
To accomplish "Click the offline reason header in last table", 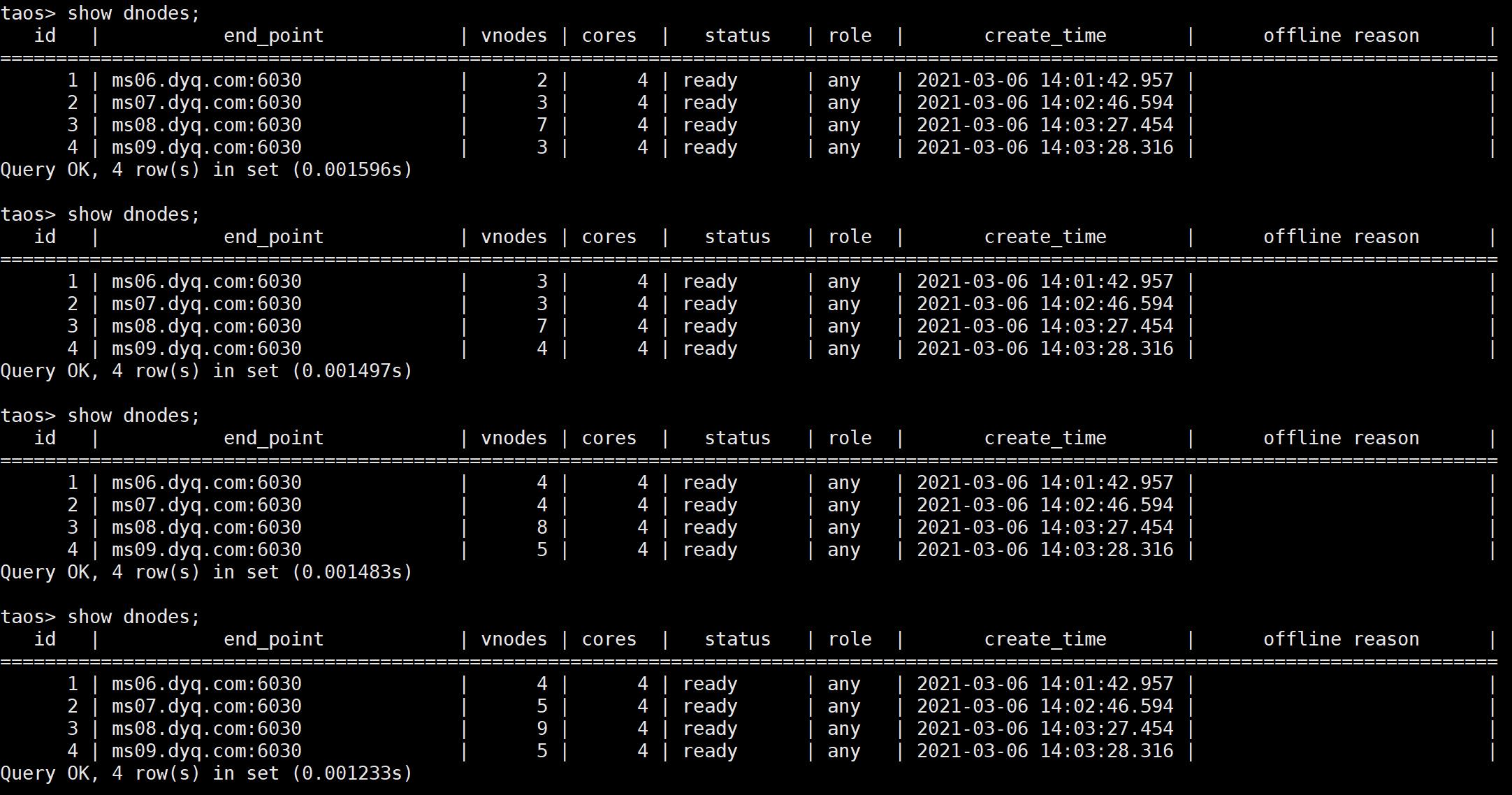I will 1342,639.
